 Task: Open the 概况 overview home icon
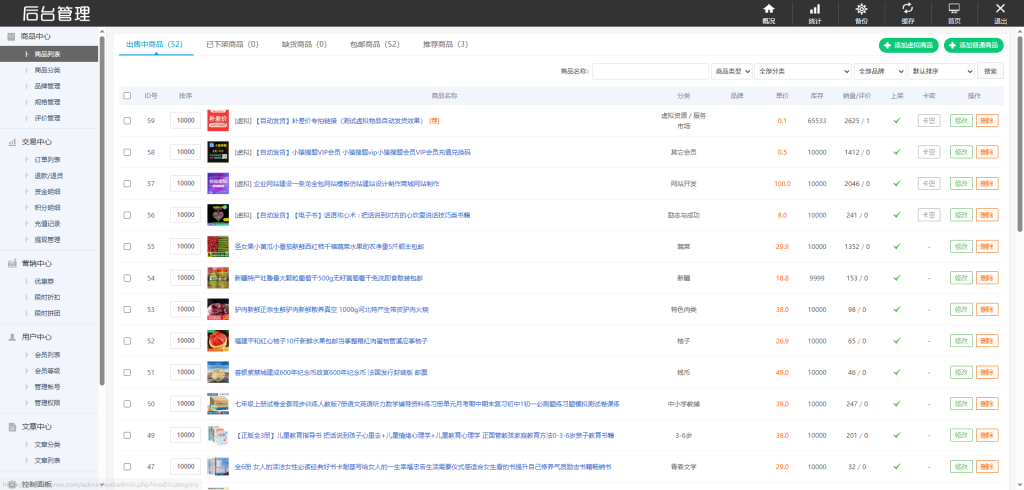(x=769, y=9)
